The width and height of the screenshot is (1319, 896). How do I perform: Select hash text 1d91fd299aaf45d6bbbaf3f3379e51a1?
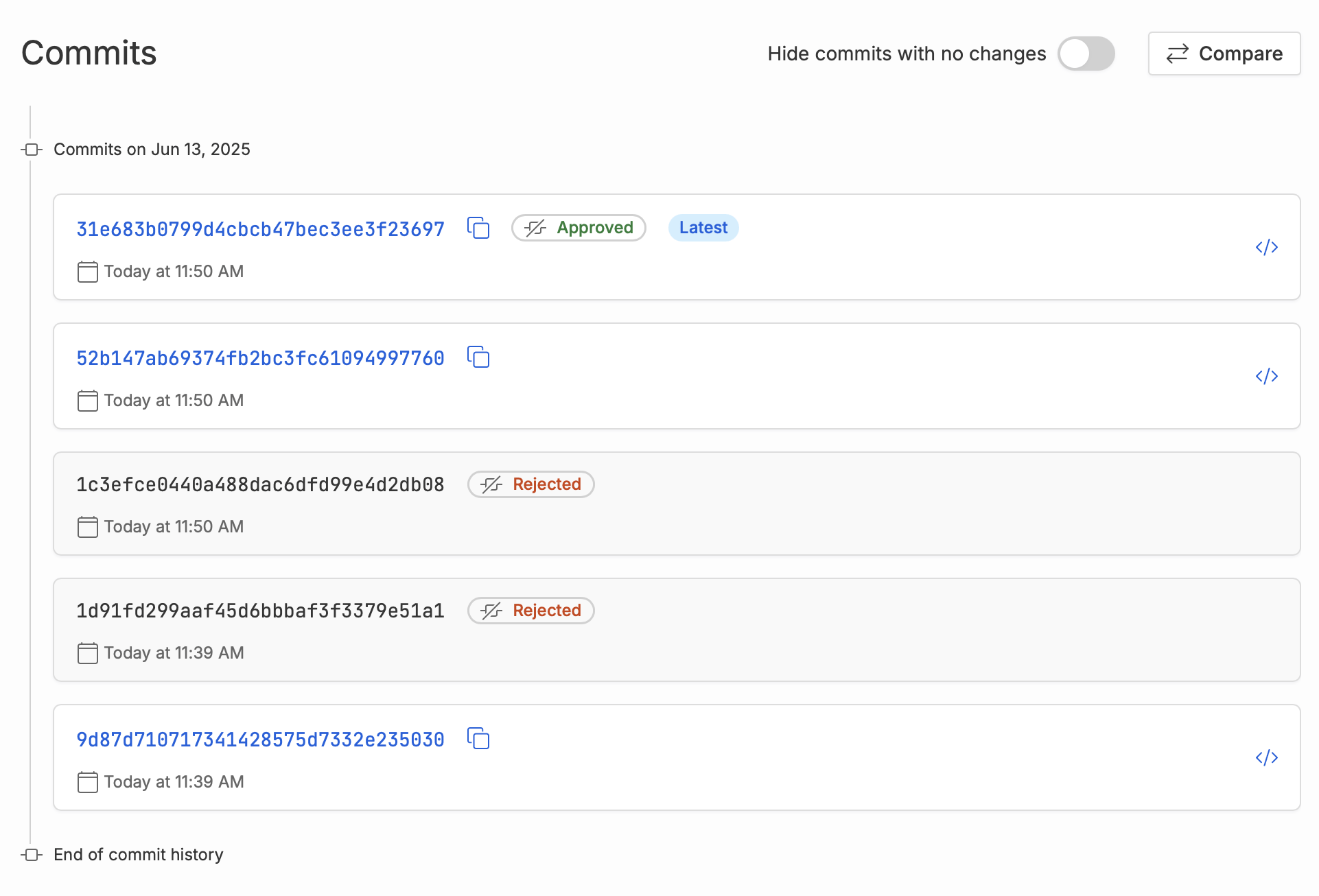[260, 611]
